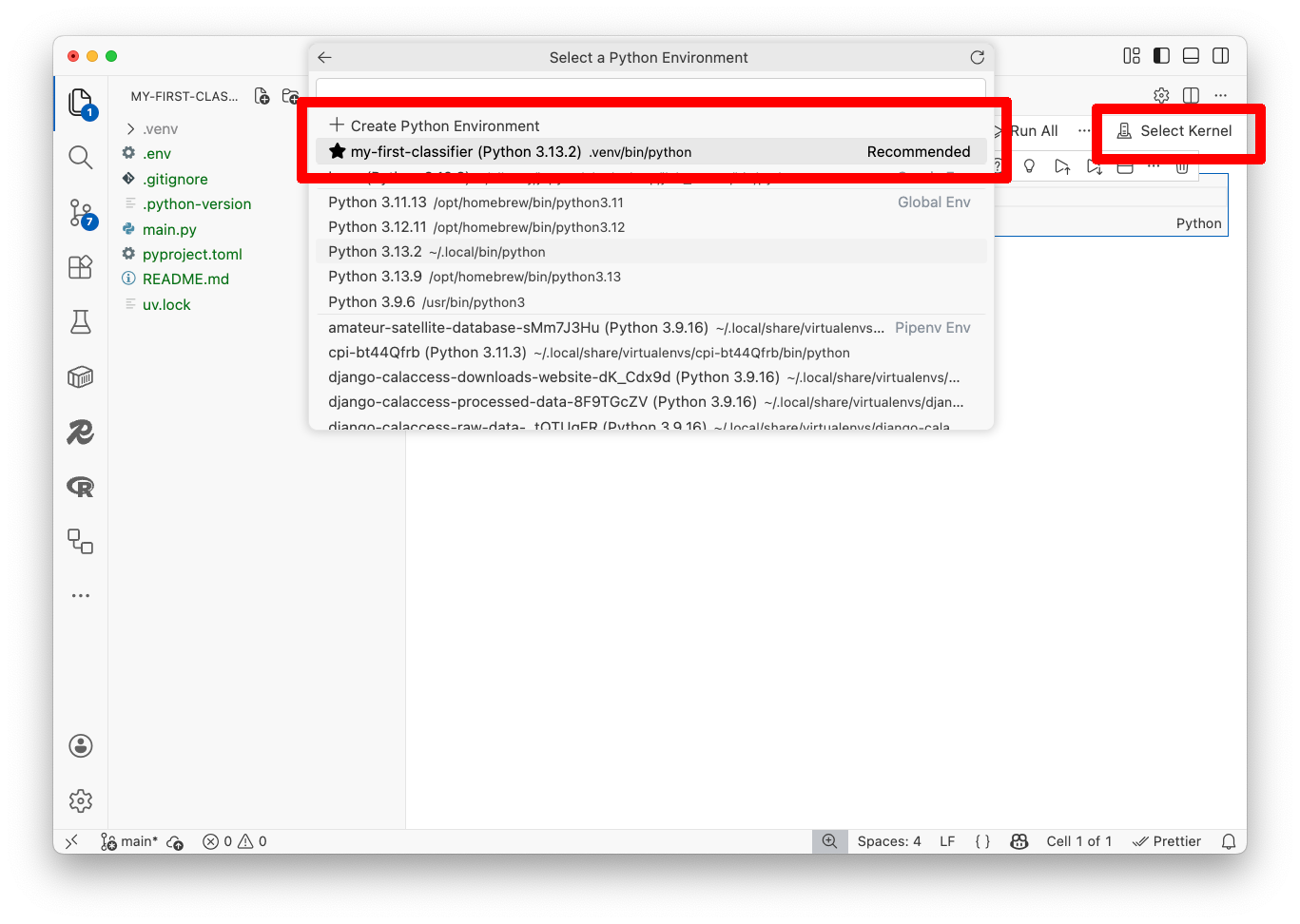Delete the notebook cell using the trash icon
Viewport: 1300px width, 924px height.
click(1182, 165)
